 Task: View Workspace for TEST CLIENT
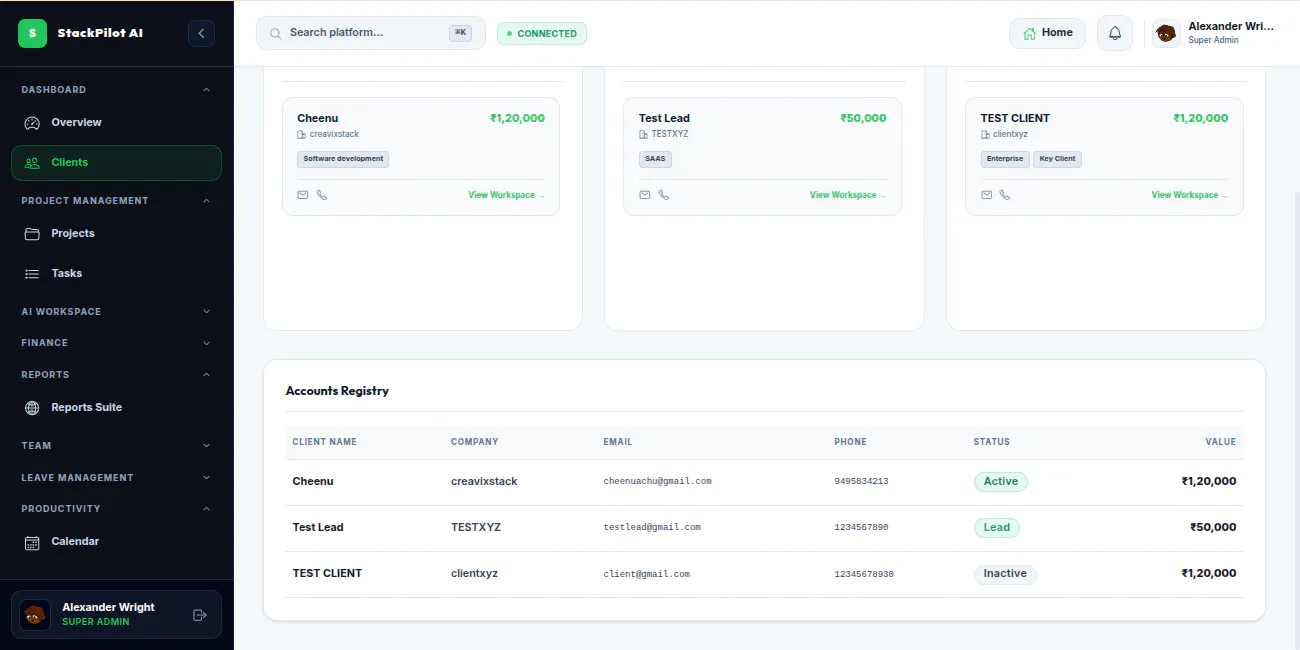[1190, 195]
